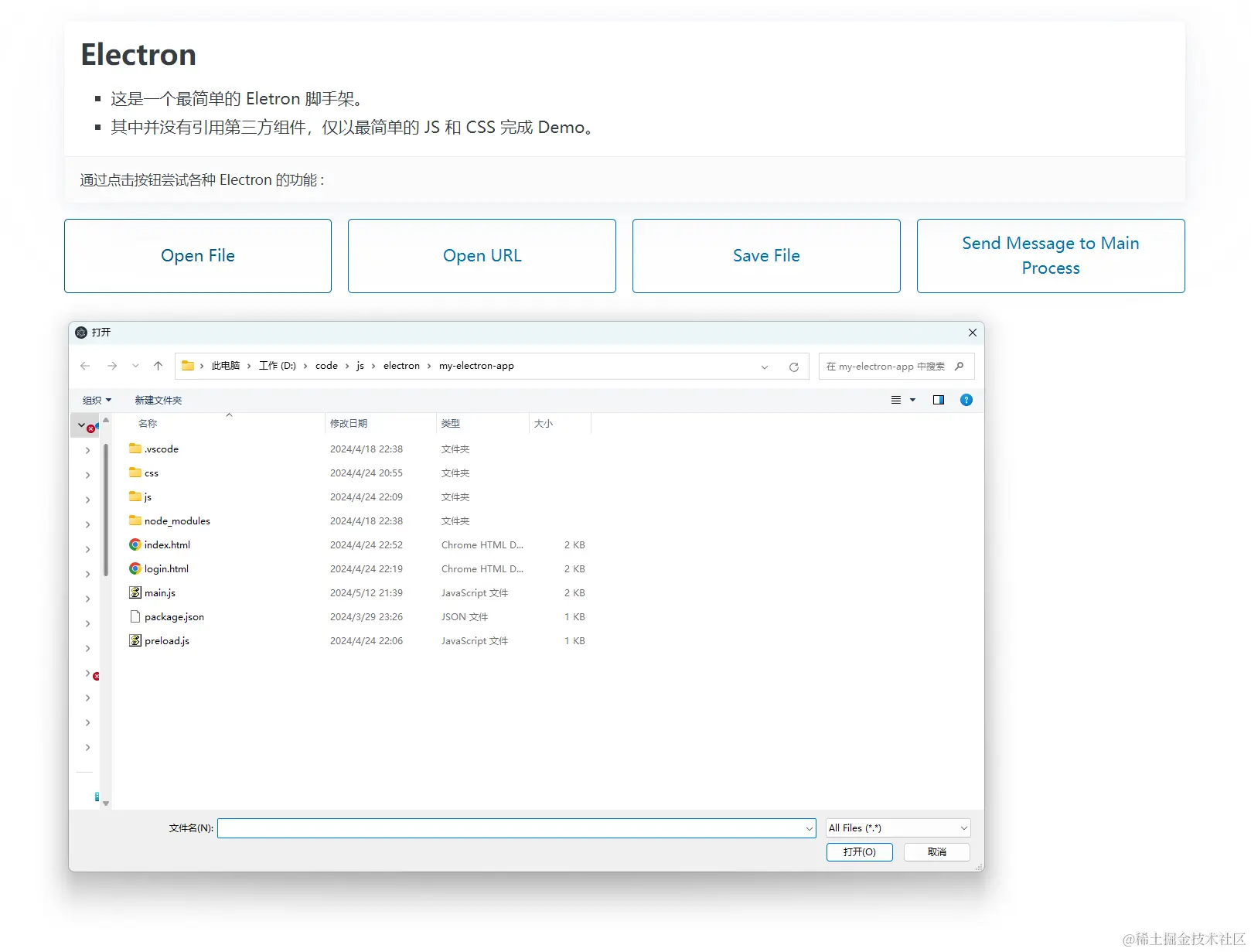Select file name main.js
This screenshot has height=952, width=1251.
(160, 592)
